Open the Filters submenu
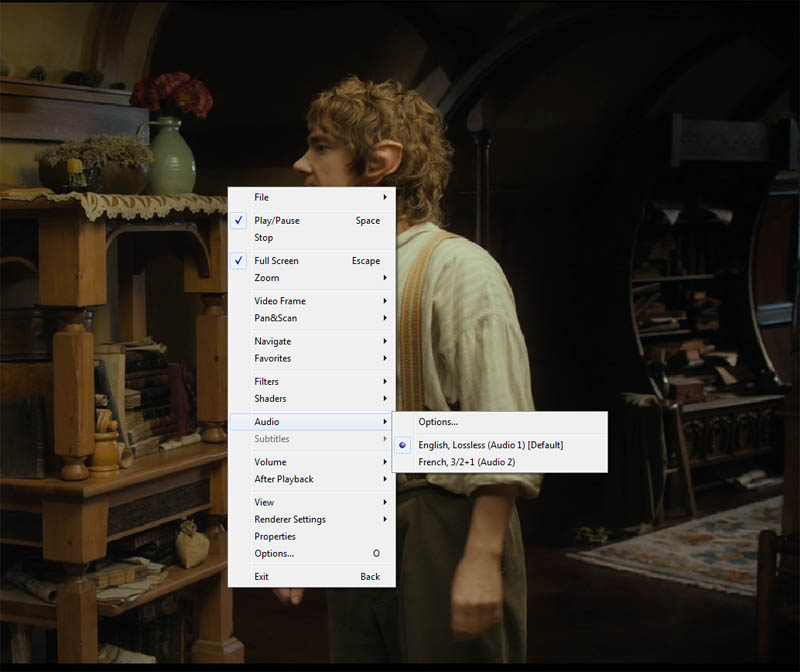 (312, 382)
